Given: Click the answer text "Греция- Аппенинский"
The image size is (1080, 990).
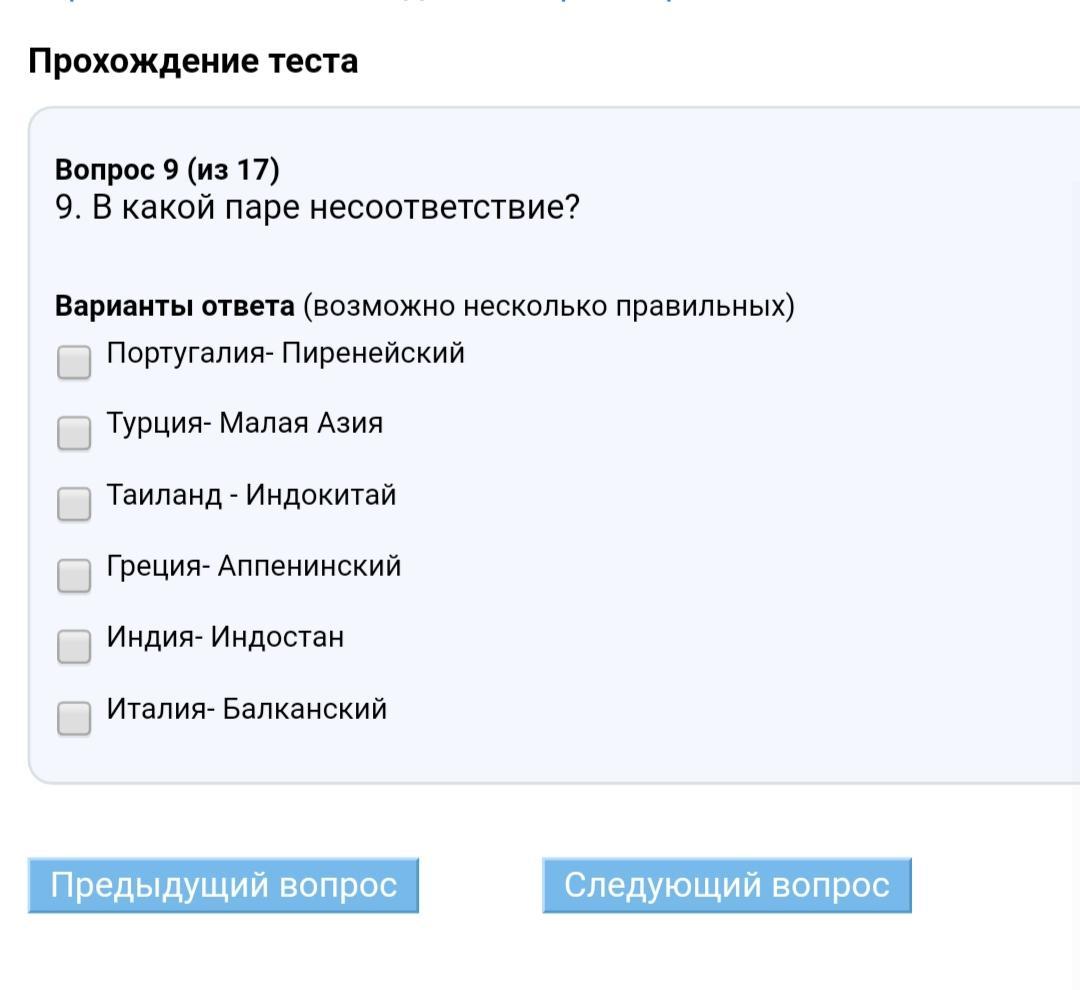Looking at the screenshot, I should (x=254, y=566).
